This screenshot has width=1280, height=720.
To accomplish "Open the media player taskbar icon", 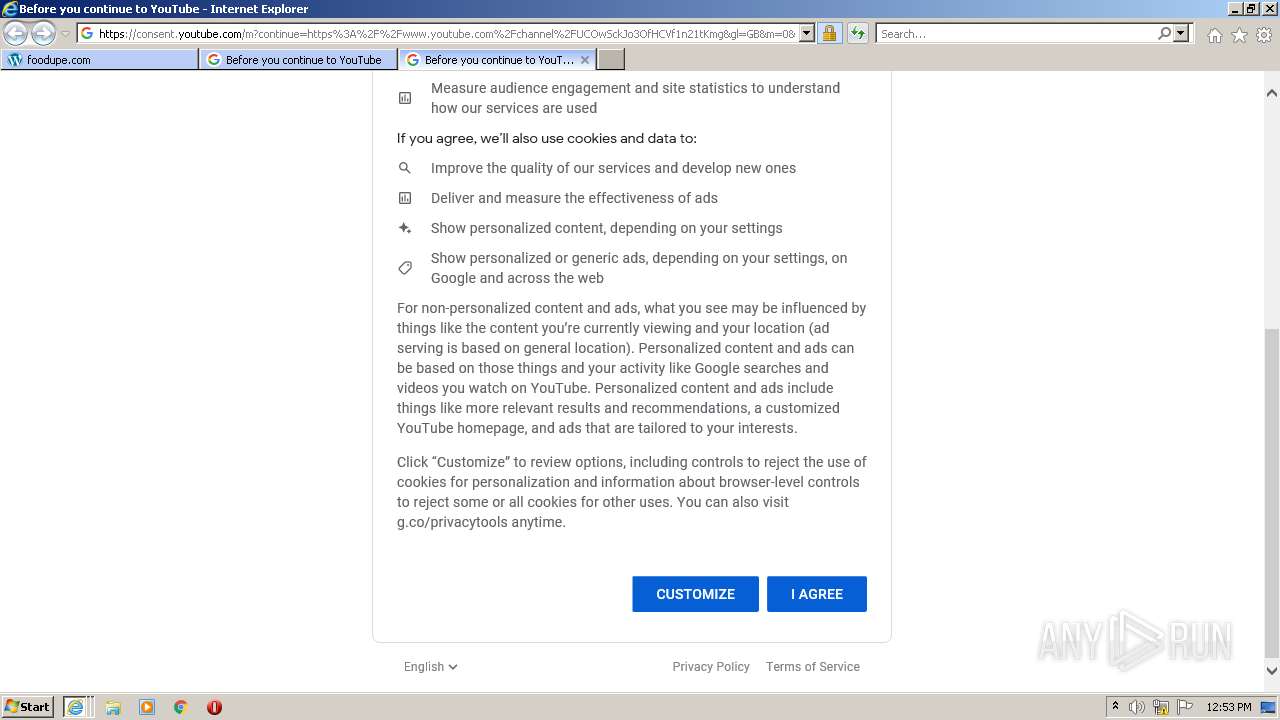I will click(x=147, y=707).
